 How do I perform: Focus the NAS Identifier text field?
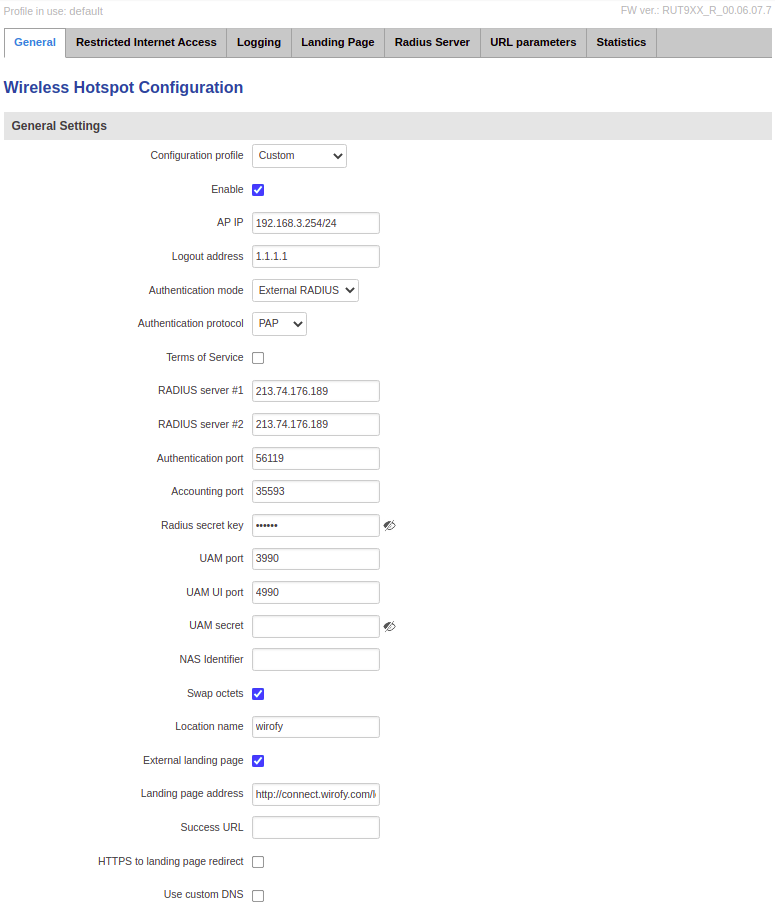[x=315, y=660]
